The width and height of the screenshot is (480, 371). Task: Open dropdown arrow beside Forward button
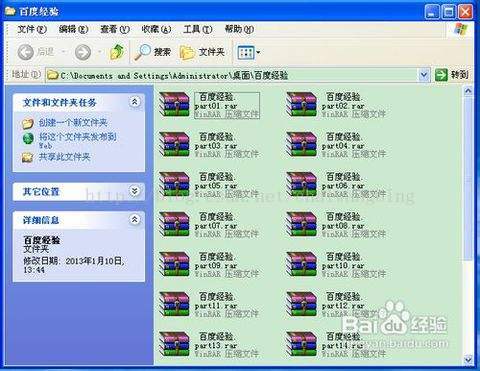click(99, 52)
